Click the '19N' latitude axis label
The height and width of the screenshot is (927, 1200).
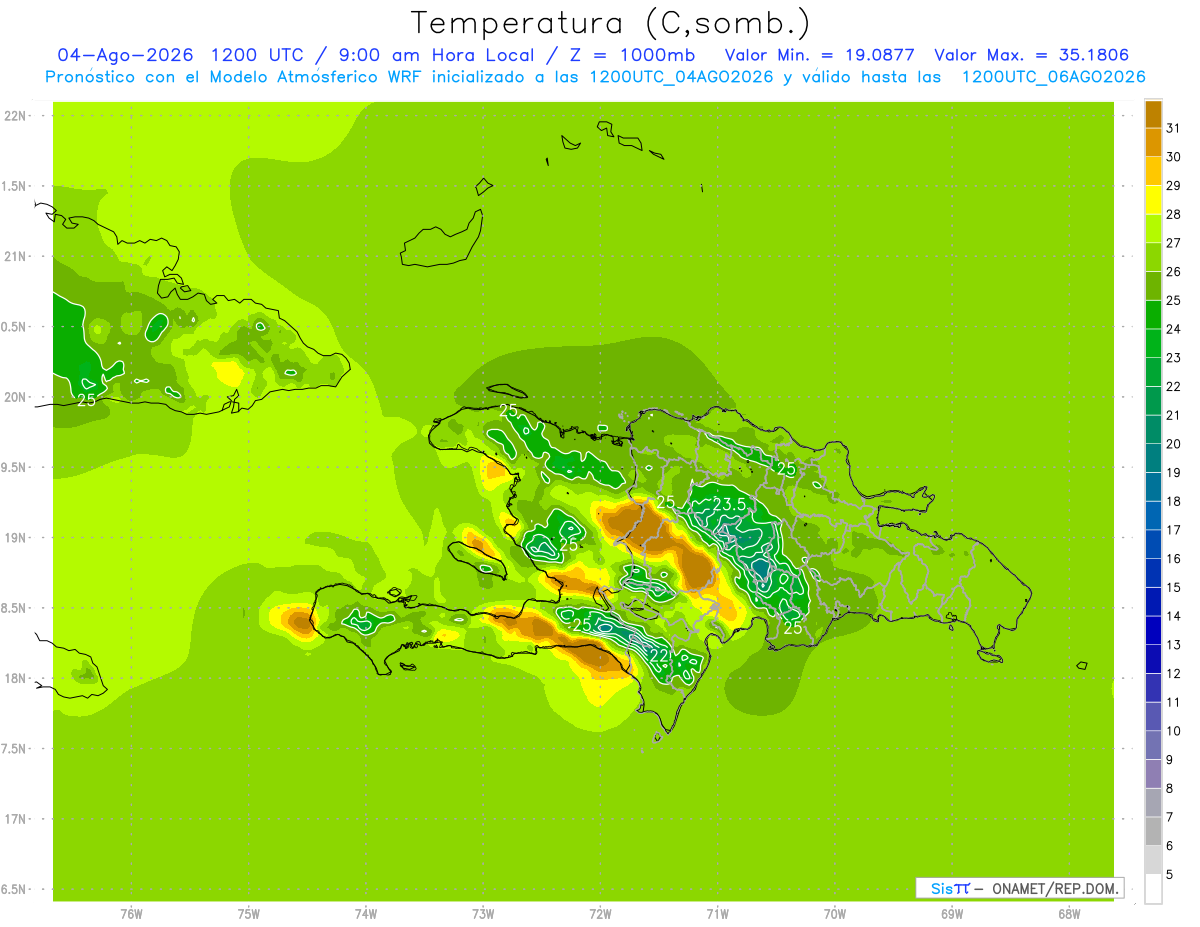[x=14, y=538]
